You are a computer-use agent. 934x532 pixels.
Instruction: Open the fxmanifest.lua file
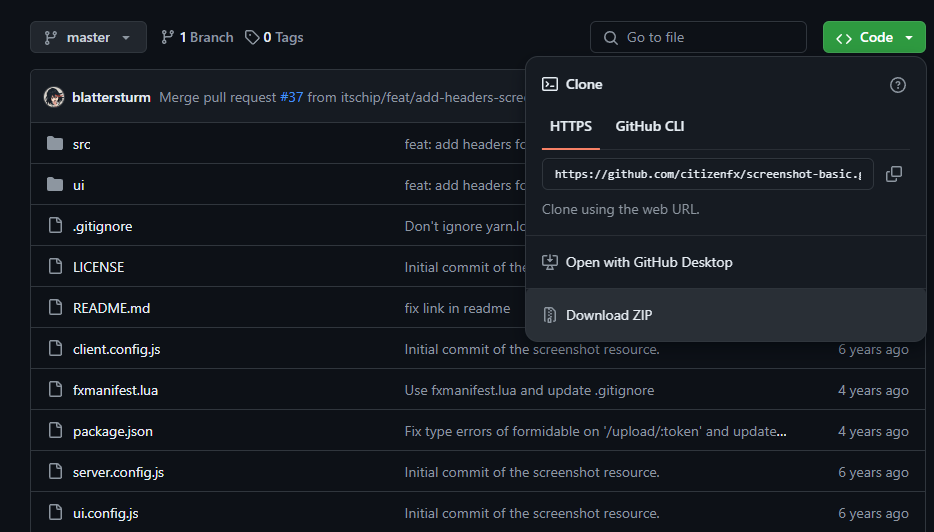point(116,391)
